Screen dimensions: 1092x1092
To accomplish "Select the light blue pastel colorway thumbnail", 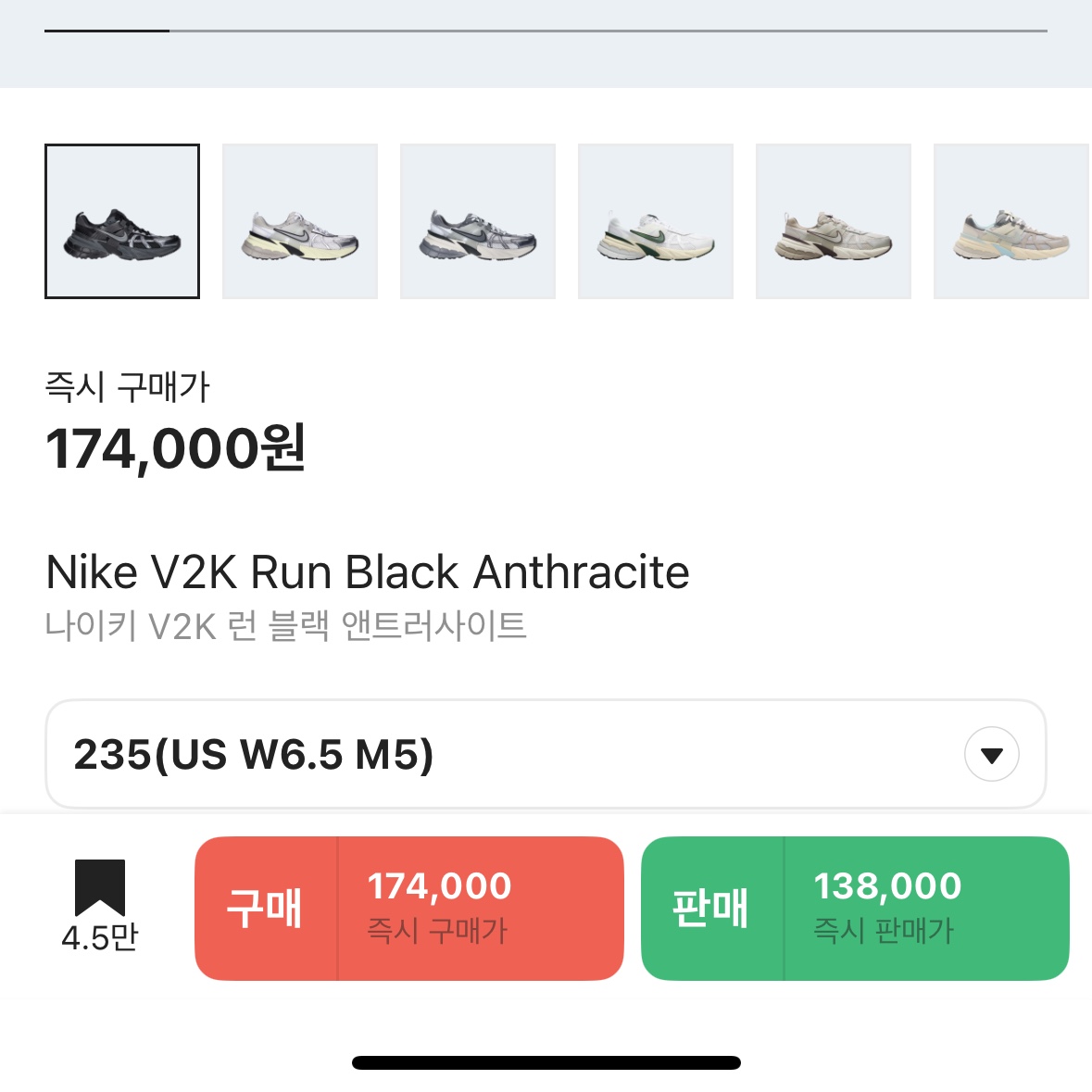I will click(x=1010, y=220).
